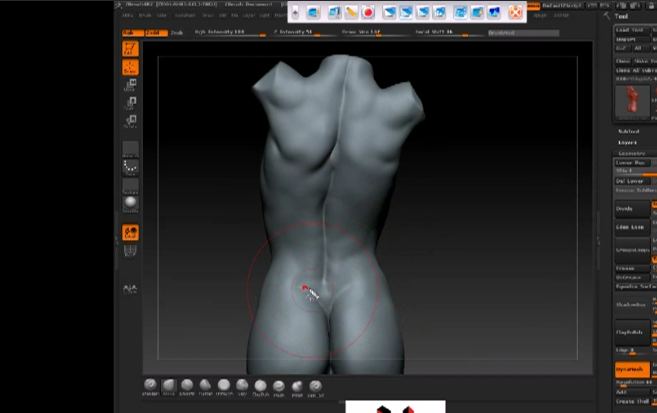The height and width of the screenshot is (413, 657).
Task: Collapse the Geometry section
Action: 631,153
